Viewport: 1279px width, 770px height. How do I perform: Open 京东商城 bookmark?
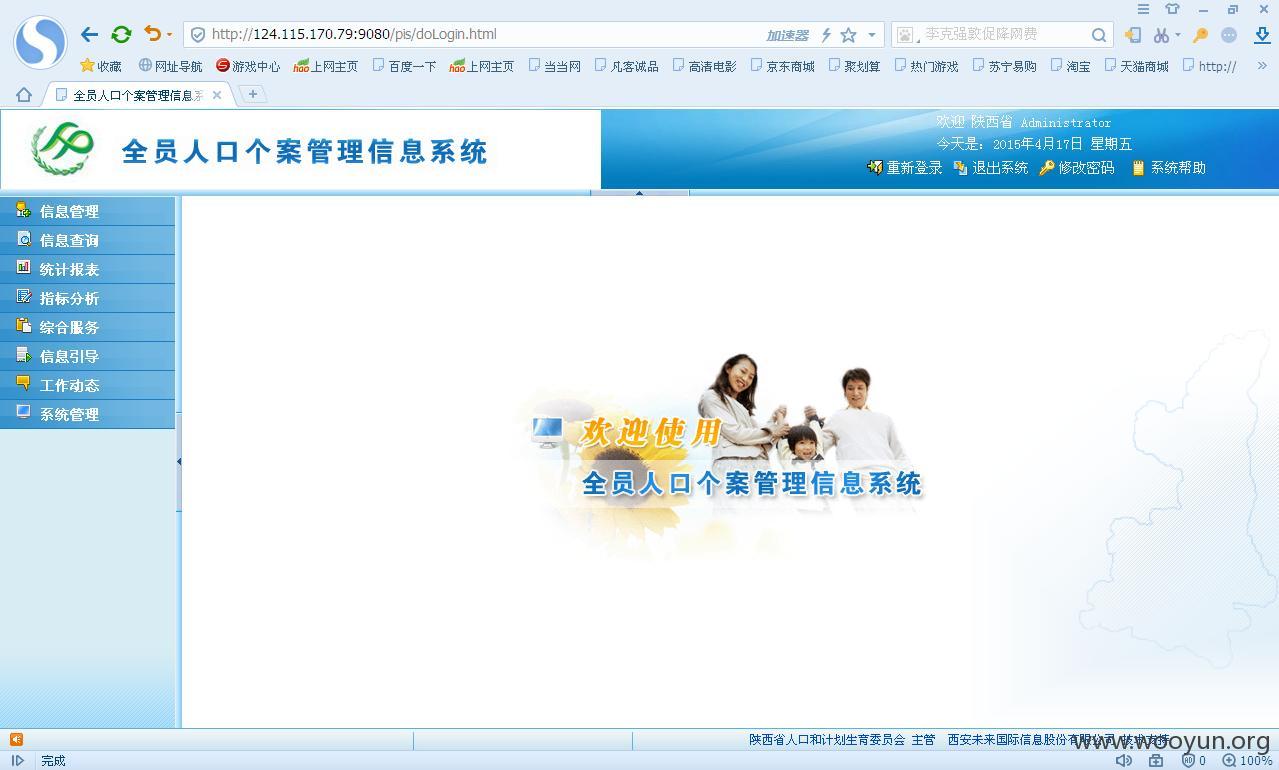(783, 66)
